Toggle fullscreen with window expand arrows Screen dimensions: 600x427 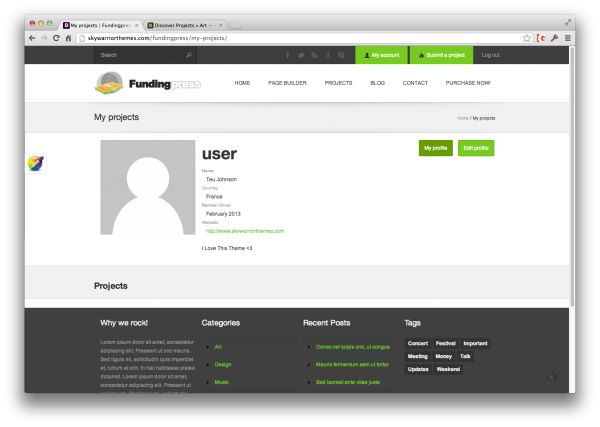[568, 23]
